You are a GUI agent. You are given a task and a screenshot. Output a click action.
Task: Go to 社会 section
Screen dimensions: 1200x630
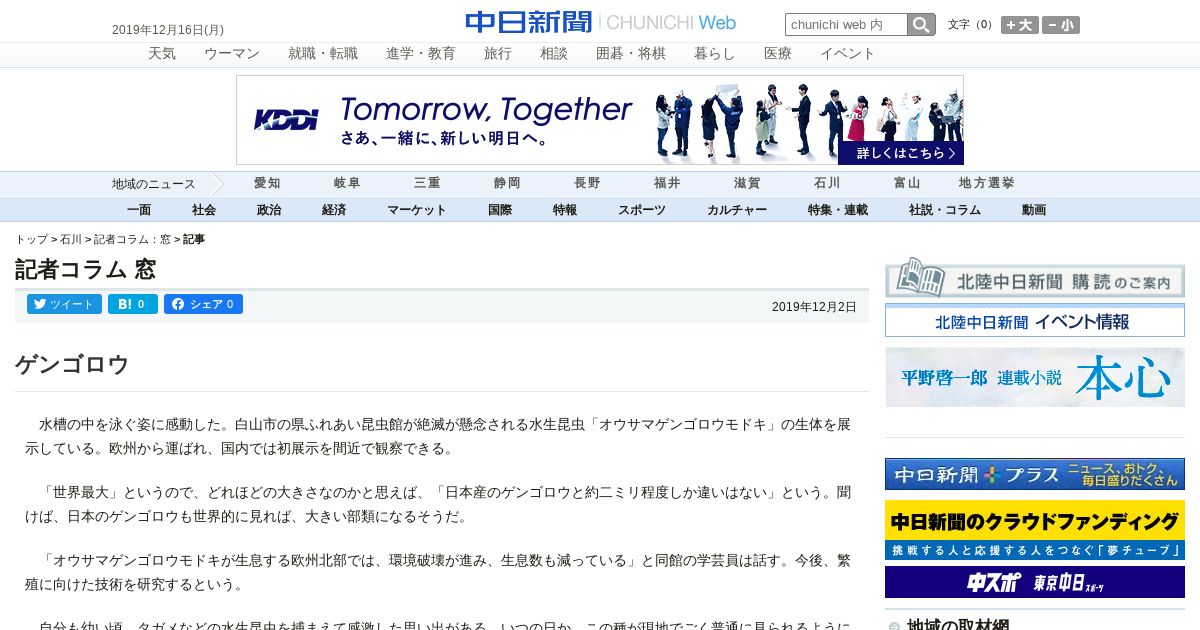[204, 210]
